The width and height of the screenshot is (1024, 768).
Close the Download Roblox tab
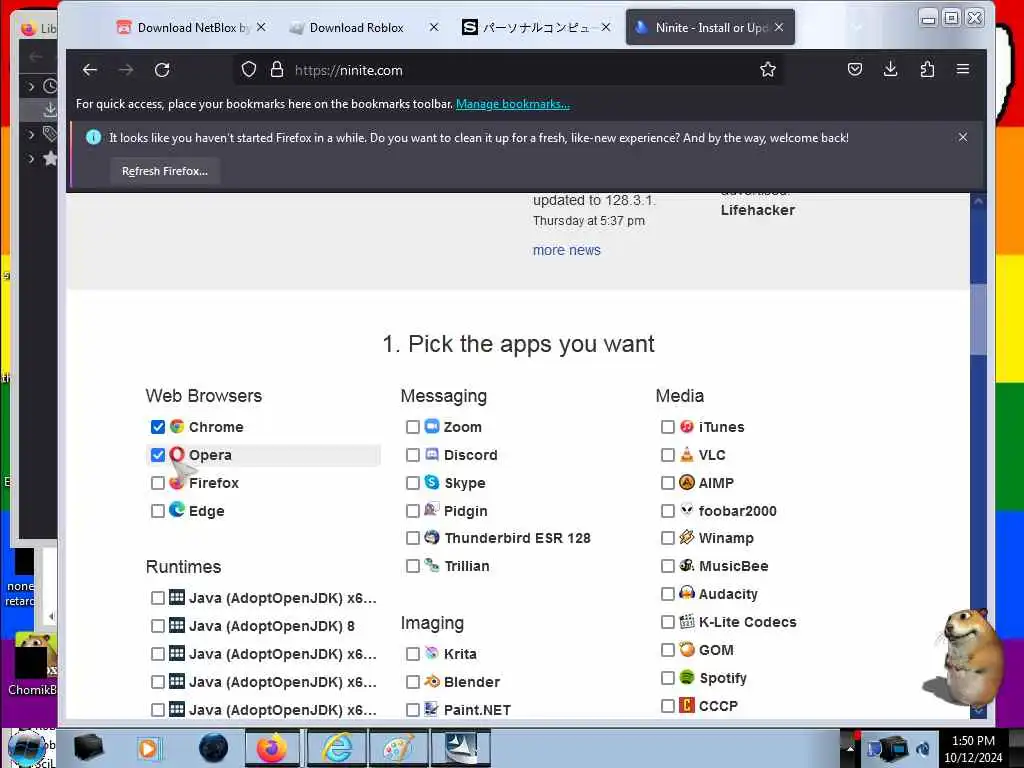(x=434, y=27)
